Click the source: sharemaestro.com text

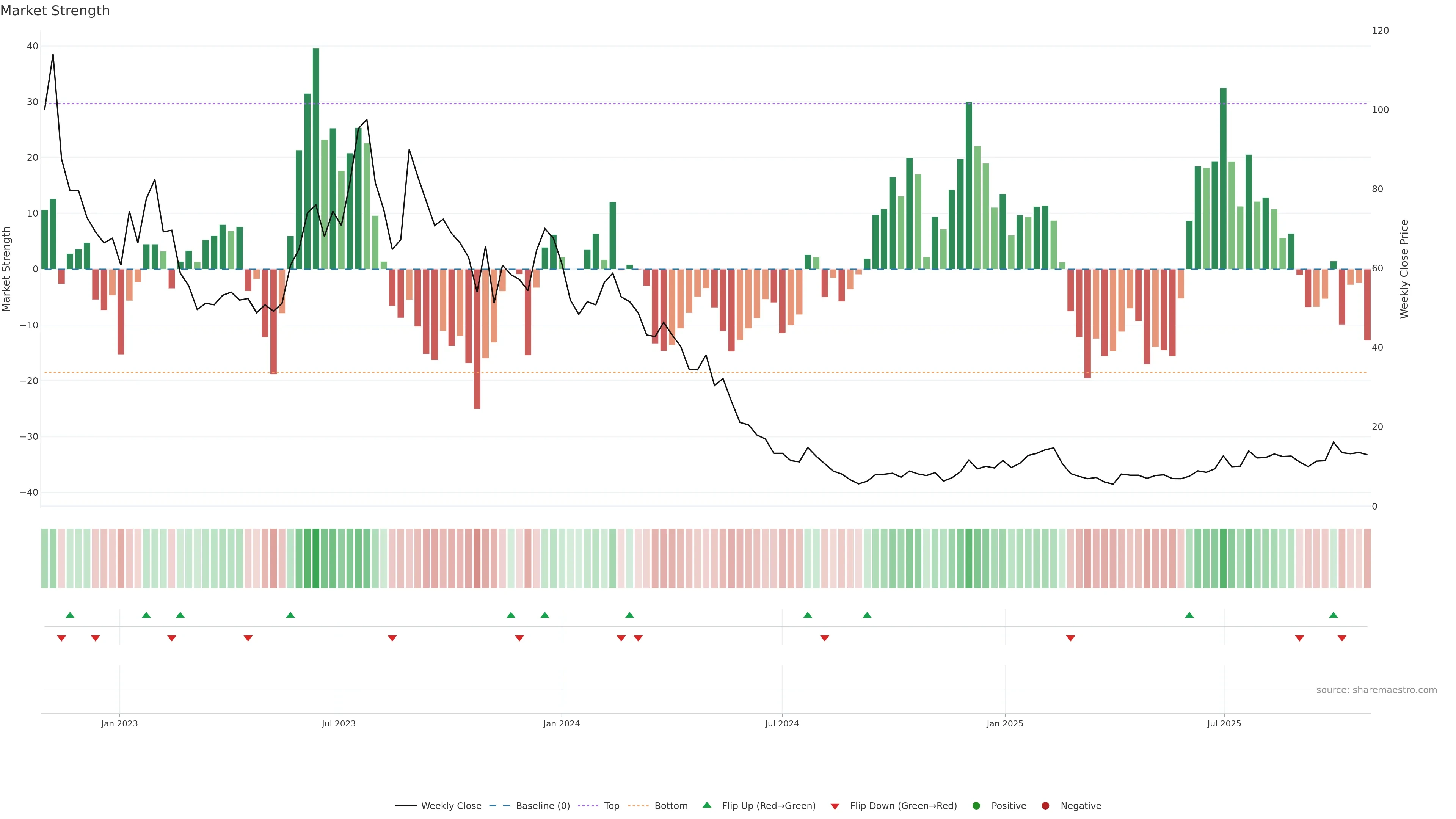(x=1376, y=690)
